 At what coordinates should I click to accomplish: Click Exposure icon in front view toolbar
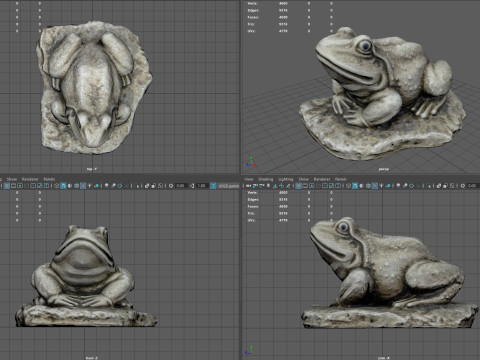point(171,186)
